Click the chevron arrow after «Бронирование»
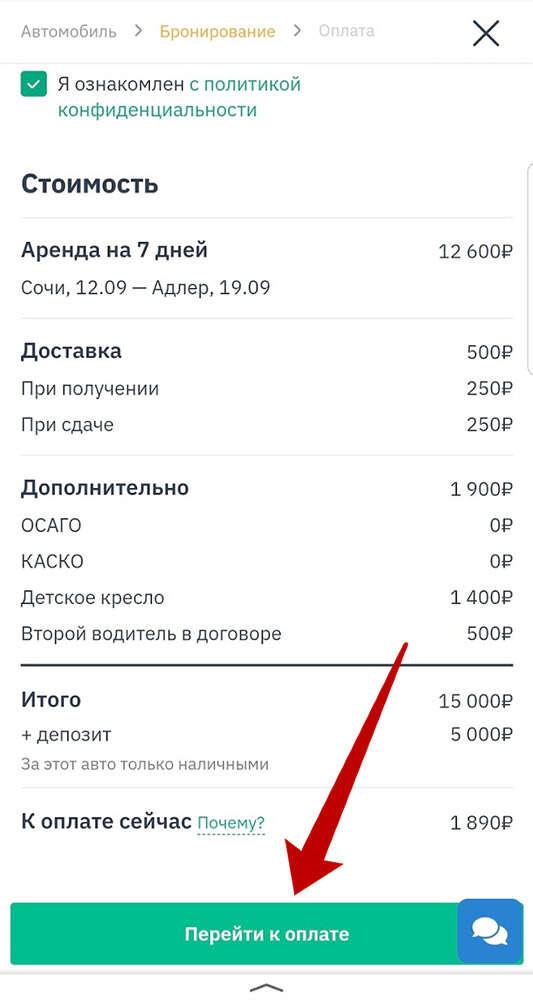The height and width of the screenshot is (1000, 533). 297,31
